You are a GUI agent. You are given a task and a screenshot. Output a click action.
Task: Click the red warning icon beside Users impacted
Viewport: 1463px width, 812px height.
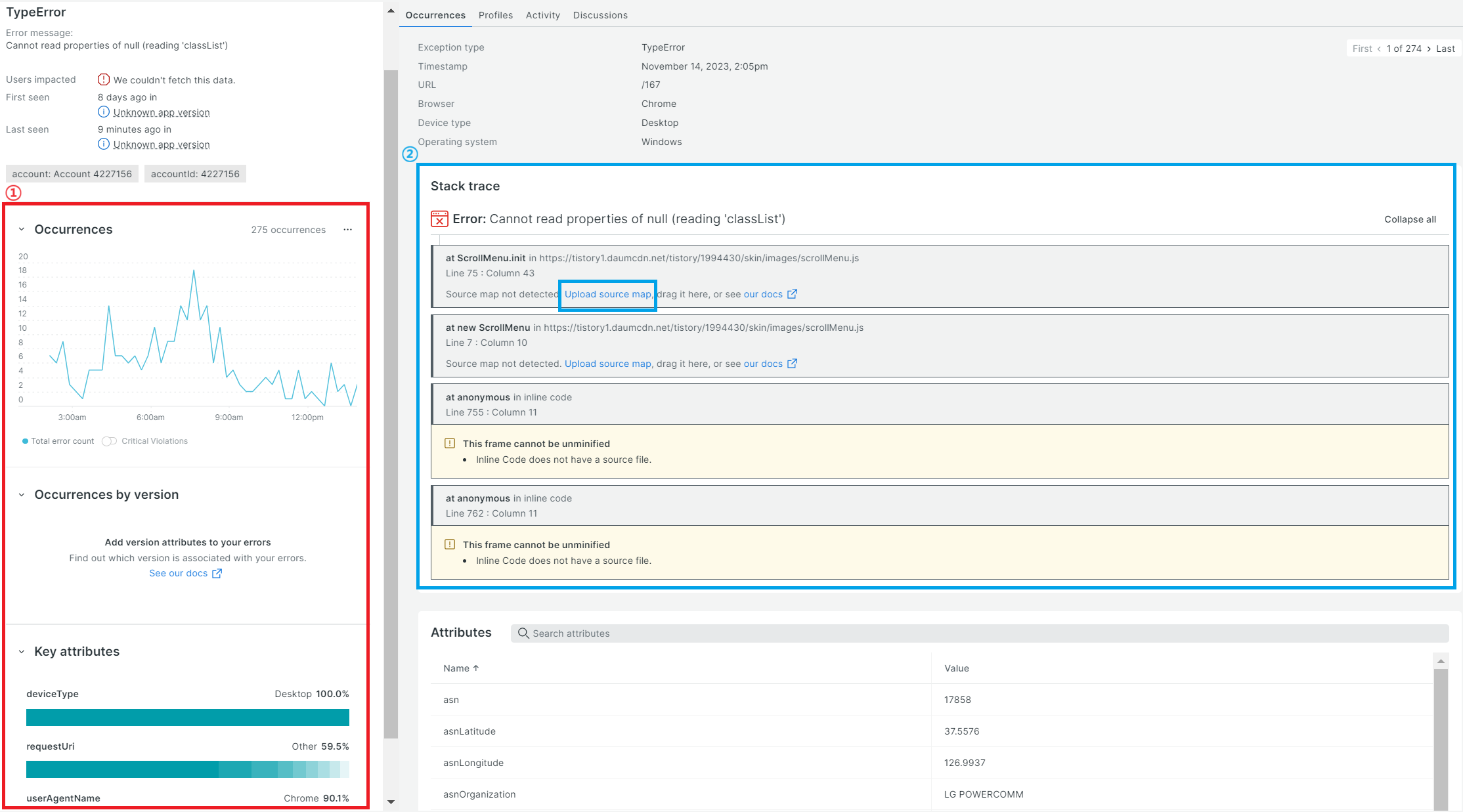[x=104, y=79]
